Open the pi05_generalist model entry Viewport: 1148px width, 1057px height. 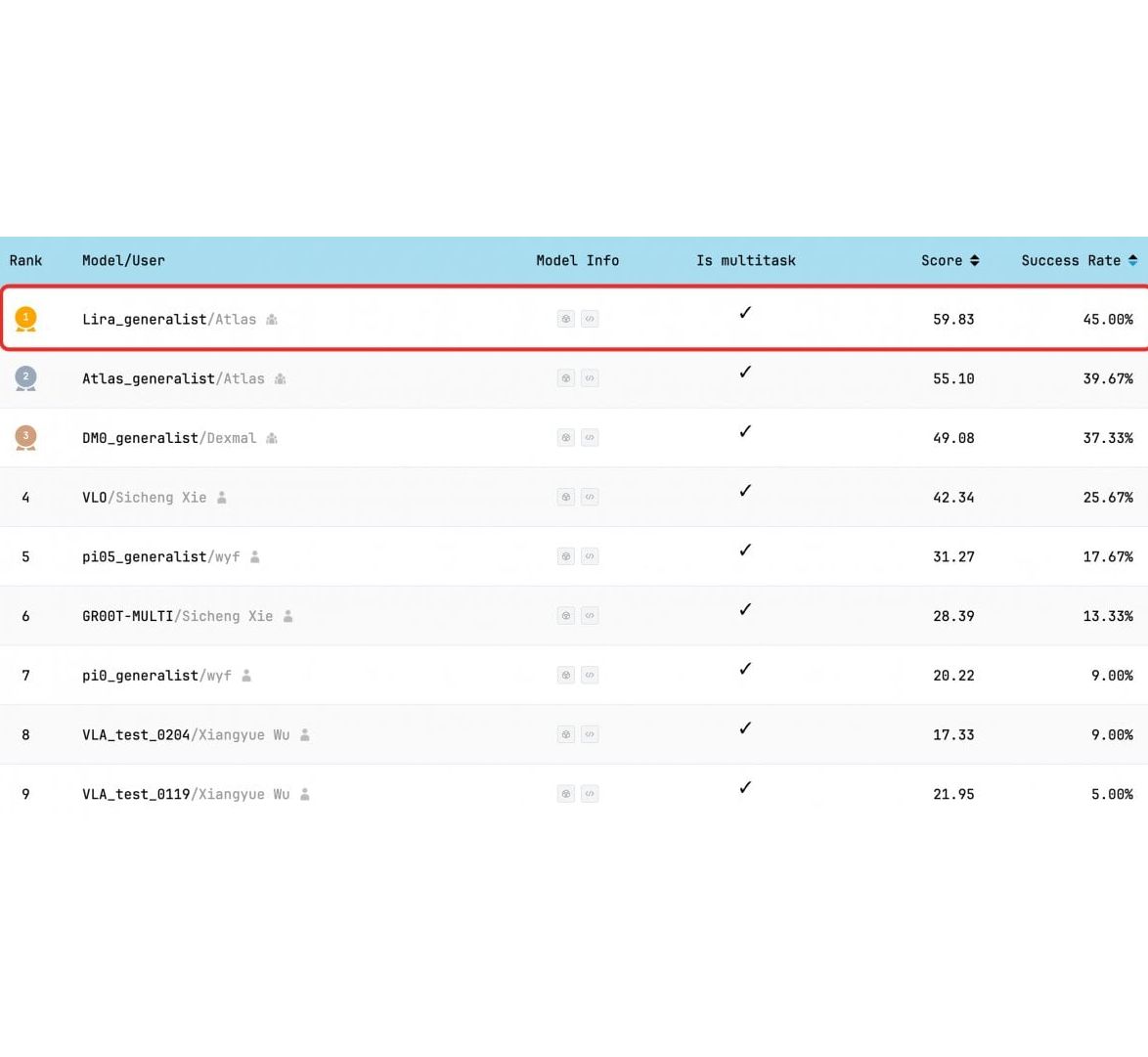144,556
